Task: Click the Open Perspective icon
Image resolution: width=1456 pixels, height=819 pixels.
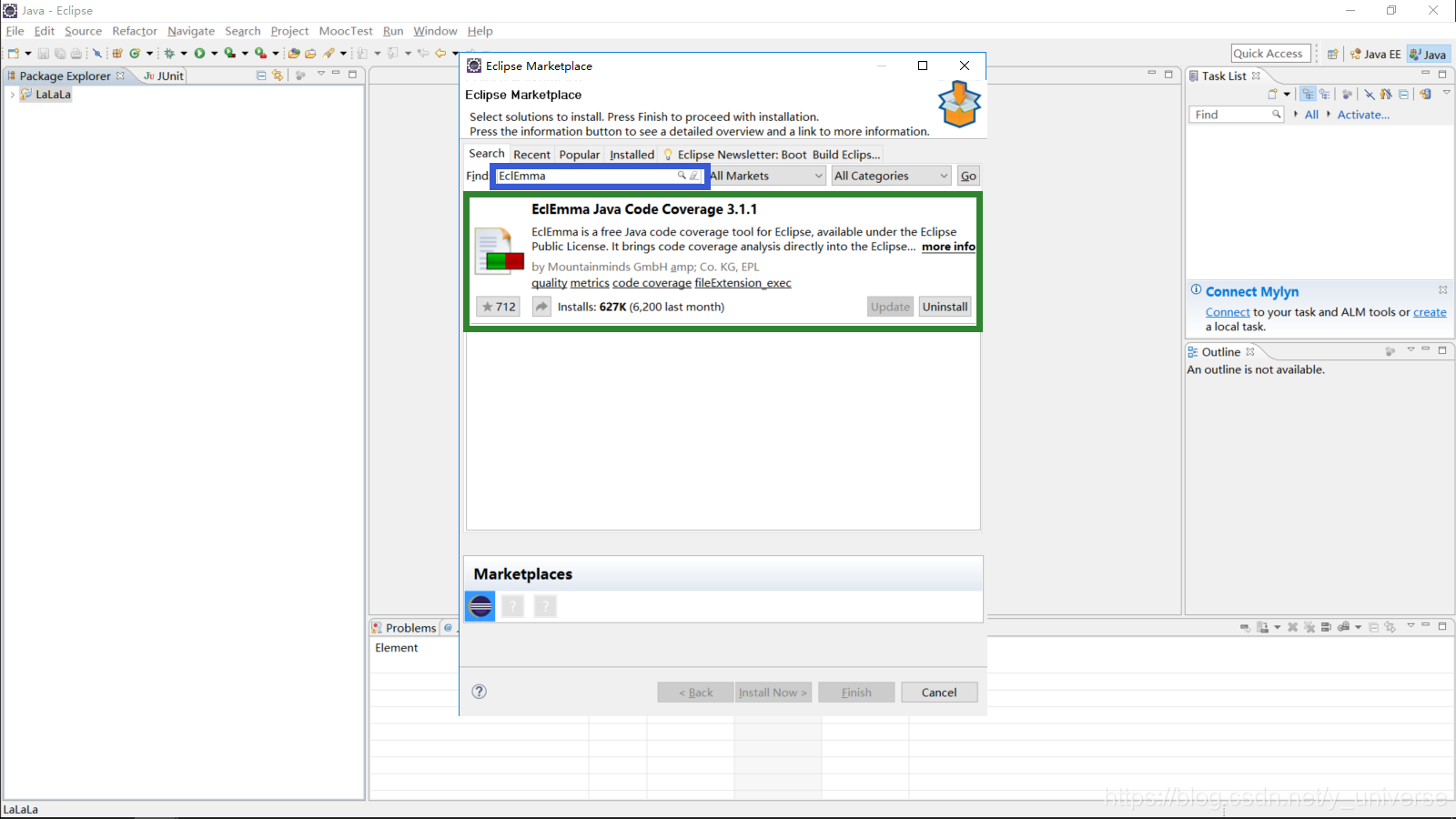Action: 1333,54
